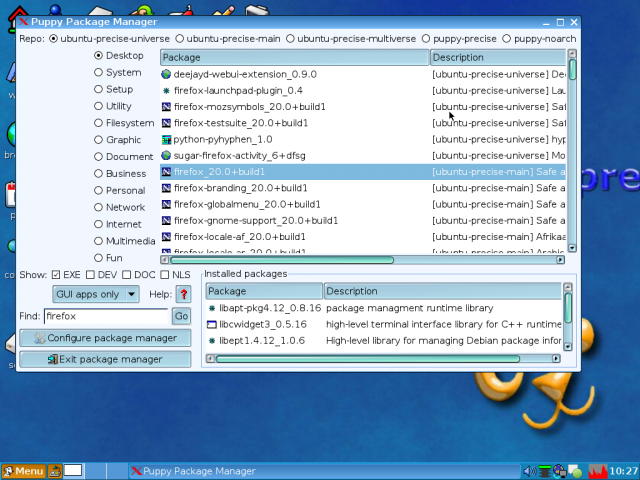Viewport: 640px width, 480px height.
Task: Open help via the red question mark
Action: (x=183, y=294)
